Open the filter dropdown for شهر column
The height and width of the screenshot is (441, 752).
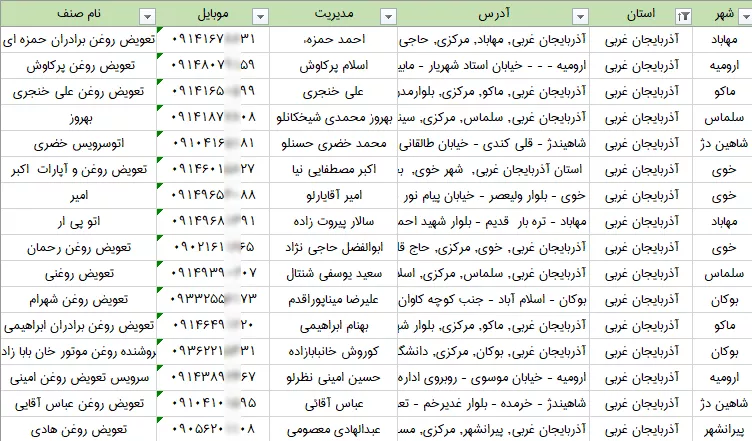[745, 17]
